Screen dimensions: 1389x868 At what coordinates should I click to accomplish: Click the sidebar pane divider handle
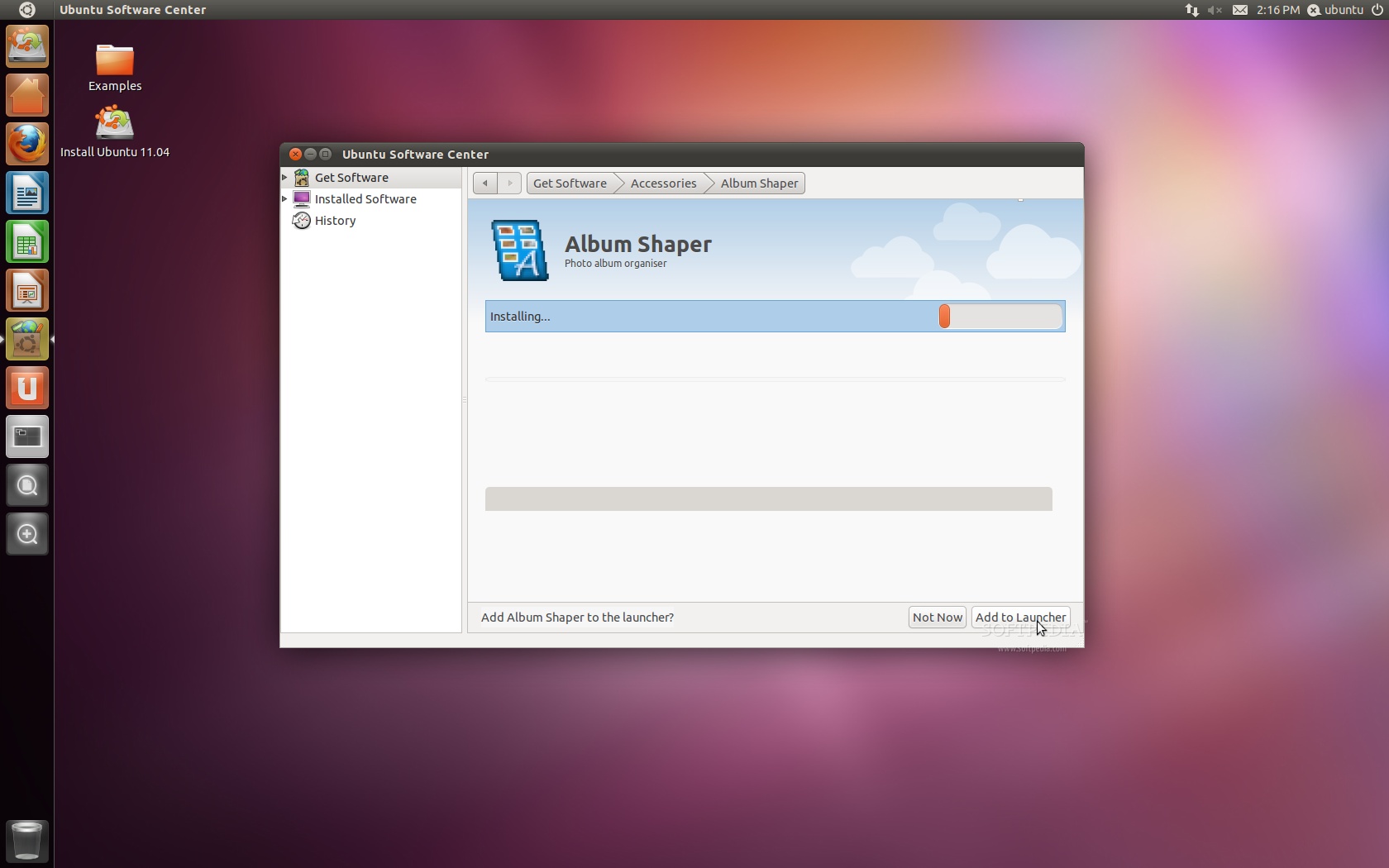pyautogui.click(x=465, y=400)
